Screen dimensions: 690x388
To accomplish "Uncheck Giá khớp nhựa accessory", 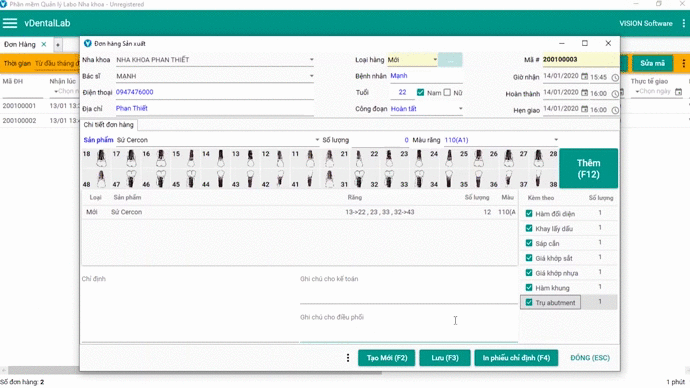I will (529, 273).
